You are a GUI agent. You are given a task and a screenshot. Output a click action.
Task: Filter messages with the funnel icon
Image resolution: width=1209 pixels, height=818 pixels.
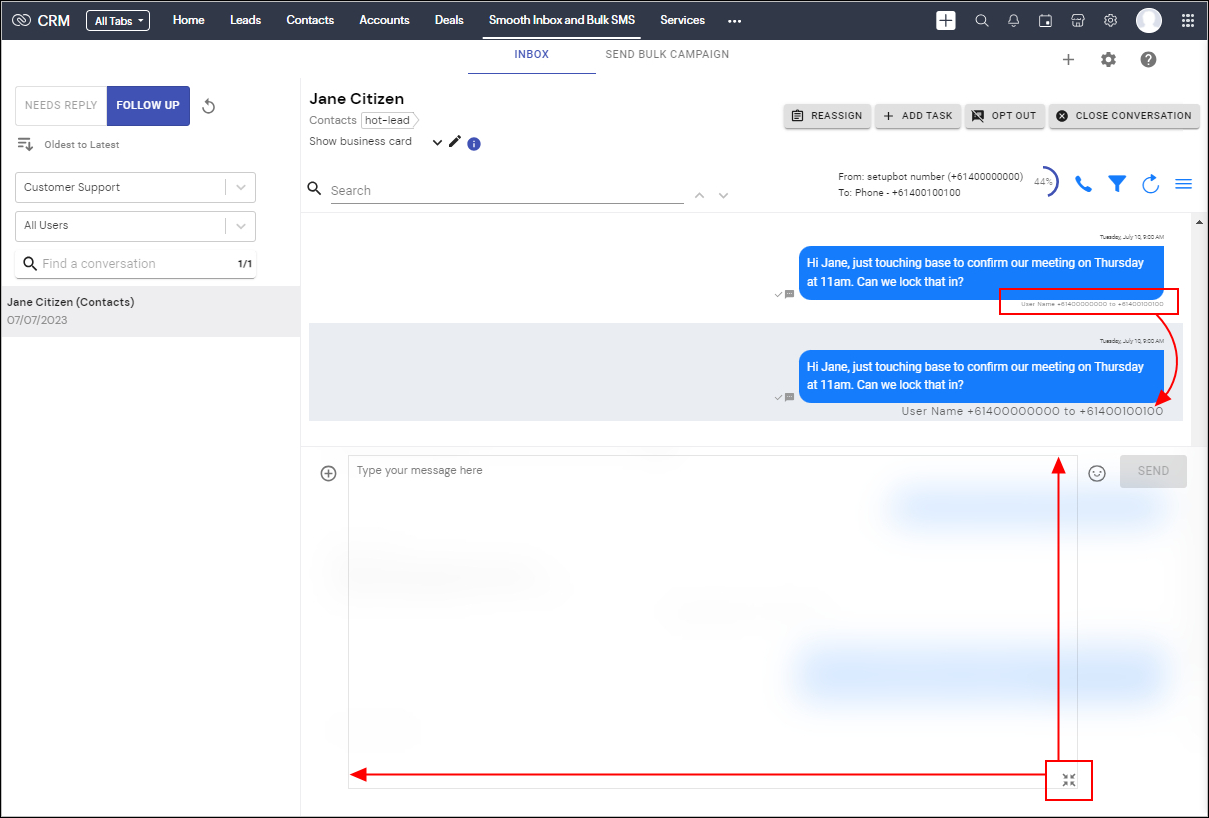[1117, 183]
